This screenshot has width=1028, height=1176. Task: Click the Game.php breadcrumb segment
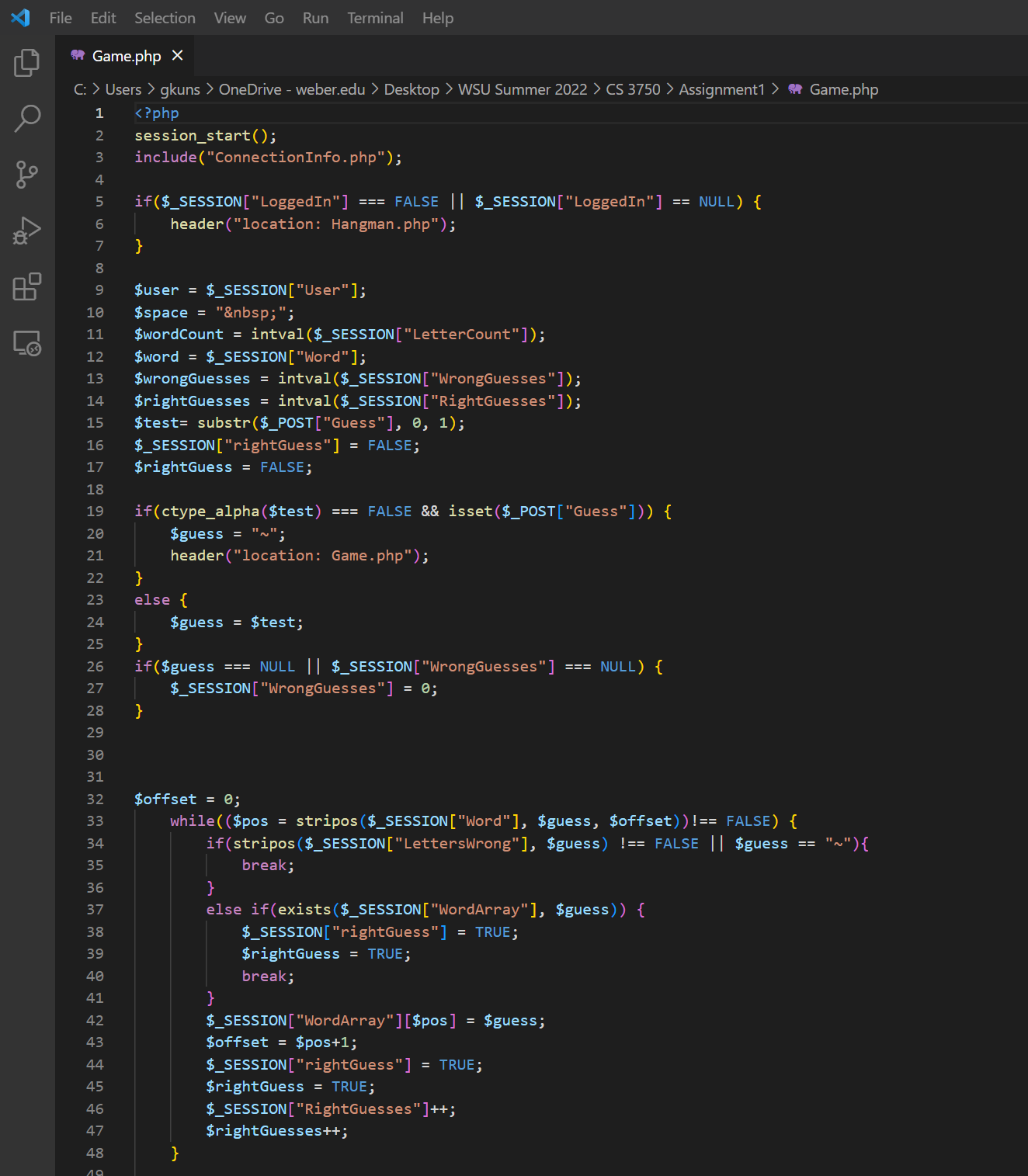(843, 89)
